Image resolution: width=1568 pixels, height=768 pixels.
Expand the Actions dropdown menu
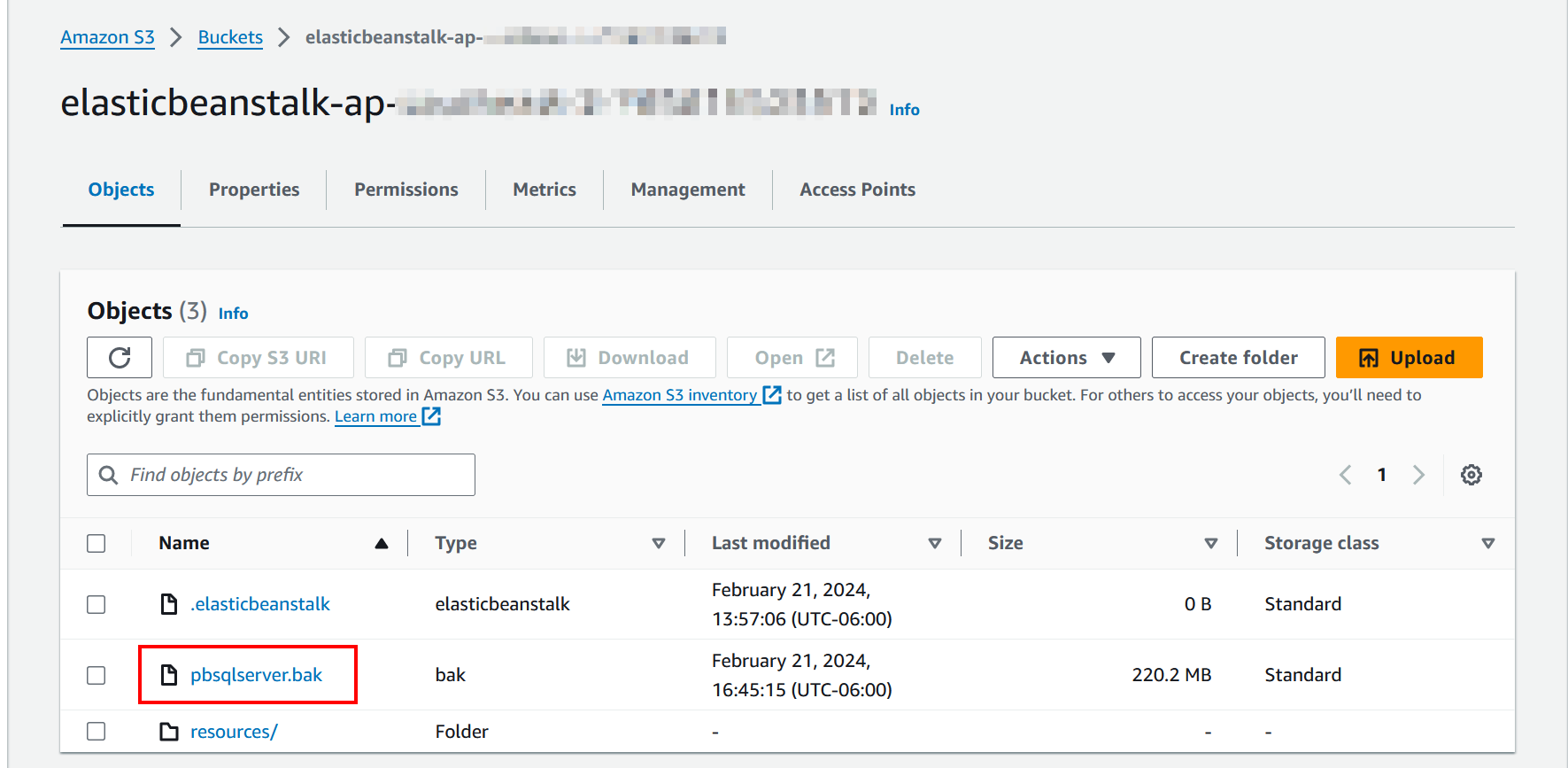(x=1066, y=358)
